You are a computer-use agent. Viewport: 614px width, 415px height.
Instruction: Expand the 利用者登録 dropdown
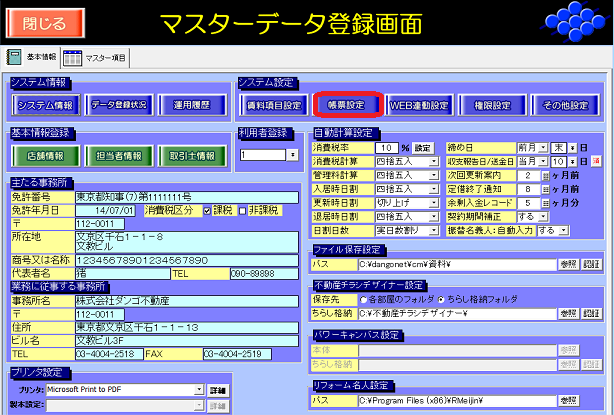click(292, 155)
